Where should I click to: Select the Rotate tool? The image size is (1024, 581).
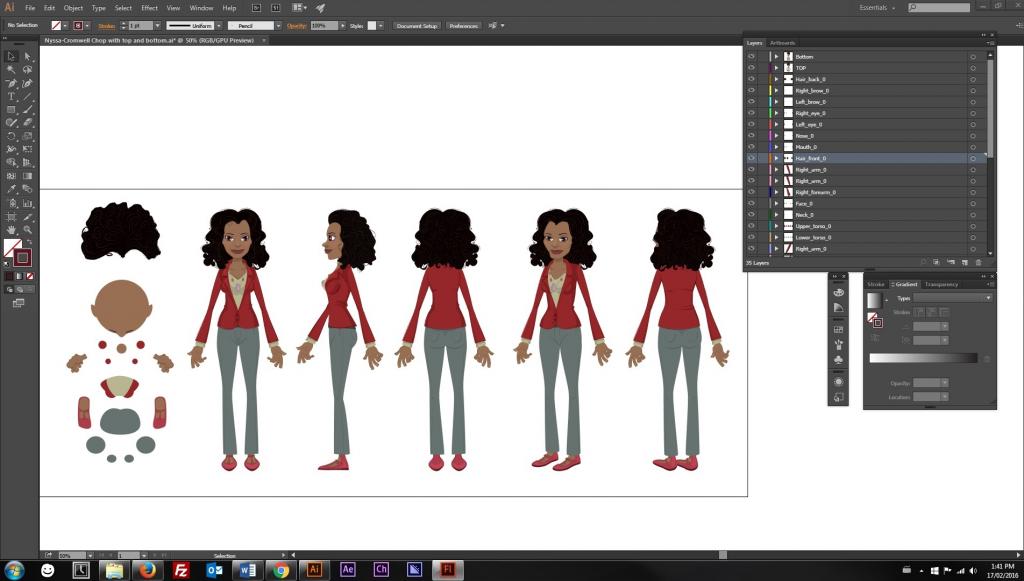click(x=11, y=136)
